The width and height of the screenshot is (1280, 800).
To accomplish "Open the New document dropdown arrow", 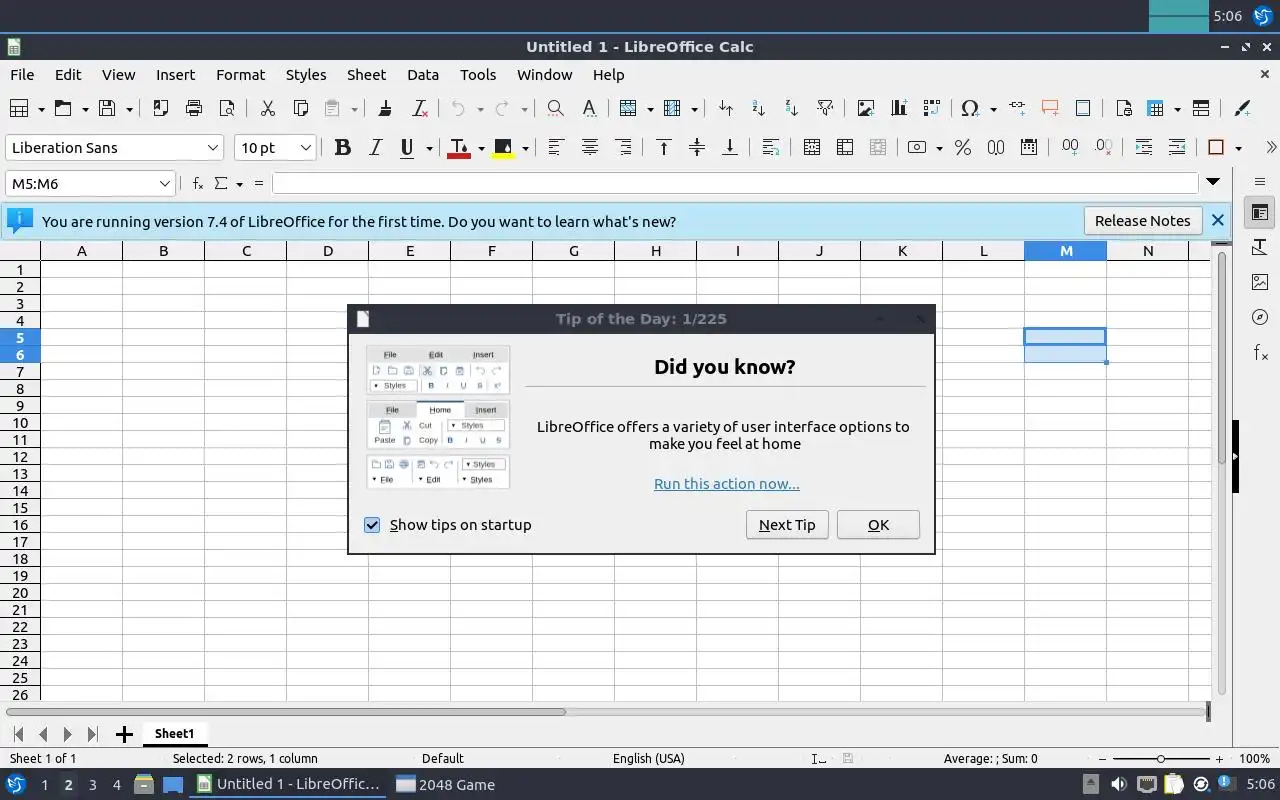I will (x=41, y=108).
